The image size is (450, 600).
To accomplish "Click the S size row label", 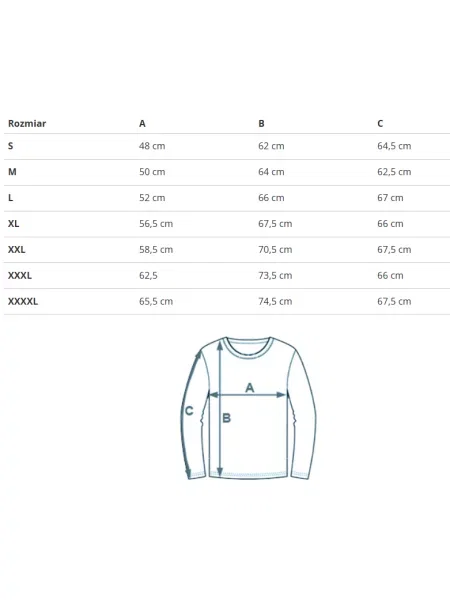I will (x=11, y=146).
